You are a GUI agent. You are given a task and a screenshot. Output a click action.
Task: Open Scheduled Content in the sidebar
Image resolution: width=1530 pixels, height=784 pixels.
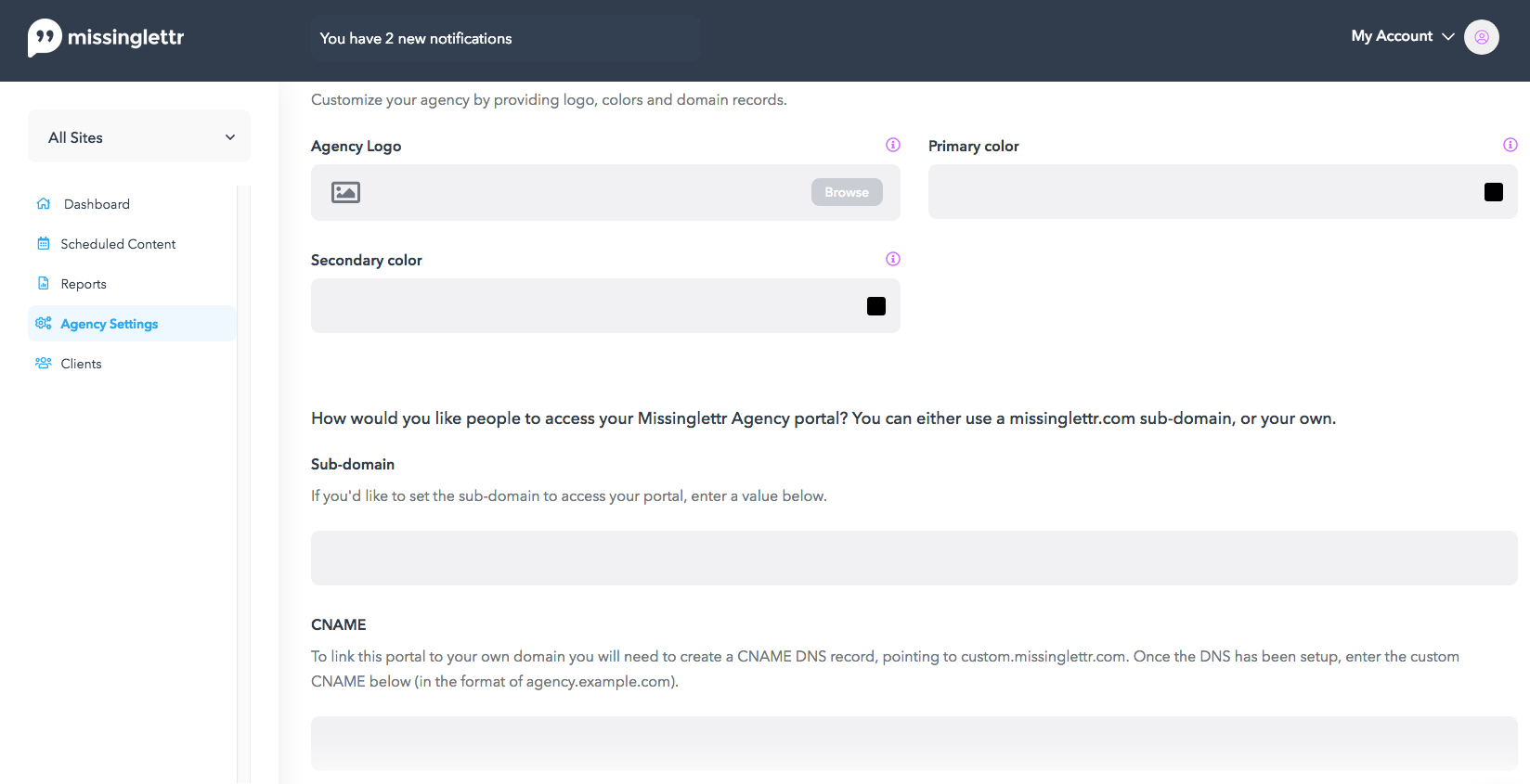coord(118,244)
